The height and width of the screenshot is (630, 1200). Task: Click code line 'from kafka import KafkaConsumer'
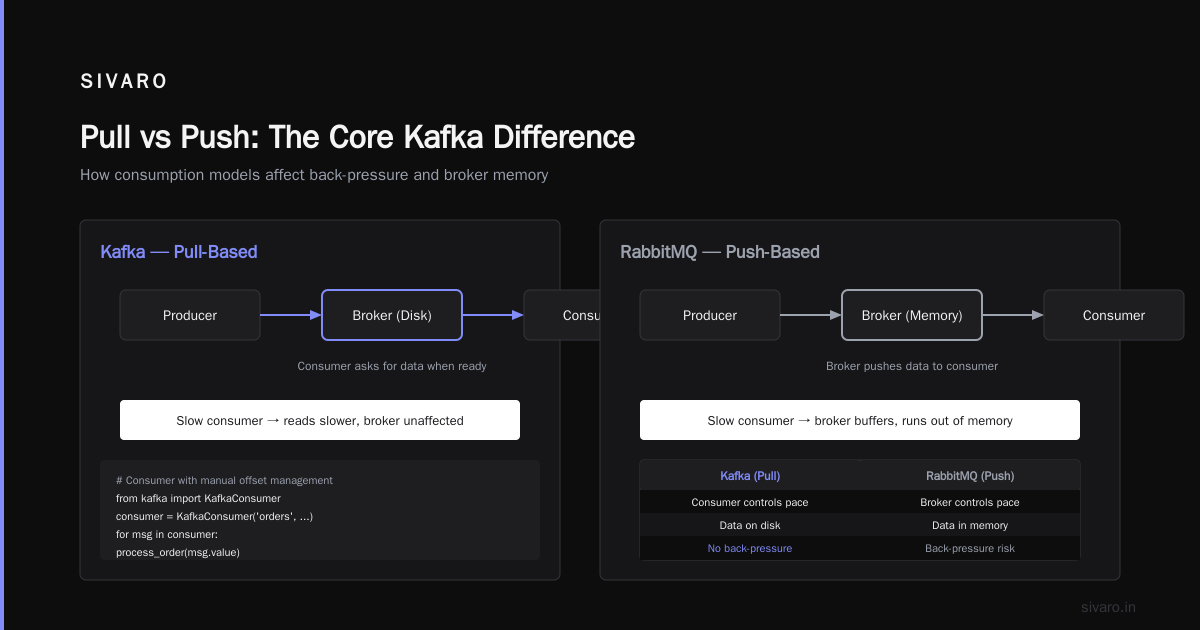[198, 498]
